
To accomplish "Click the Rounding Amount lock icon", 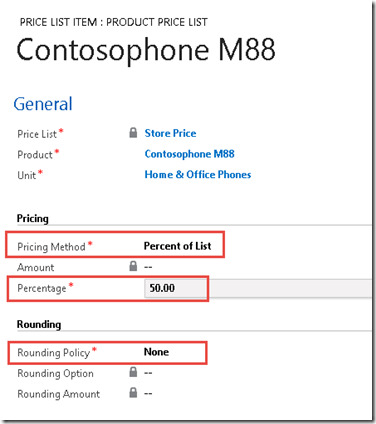I will (x=133, y=393).
